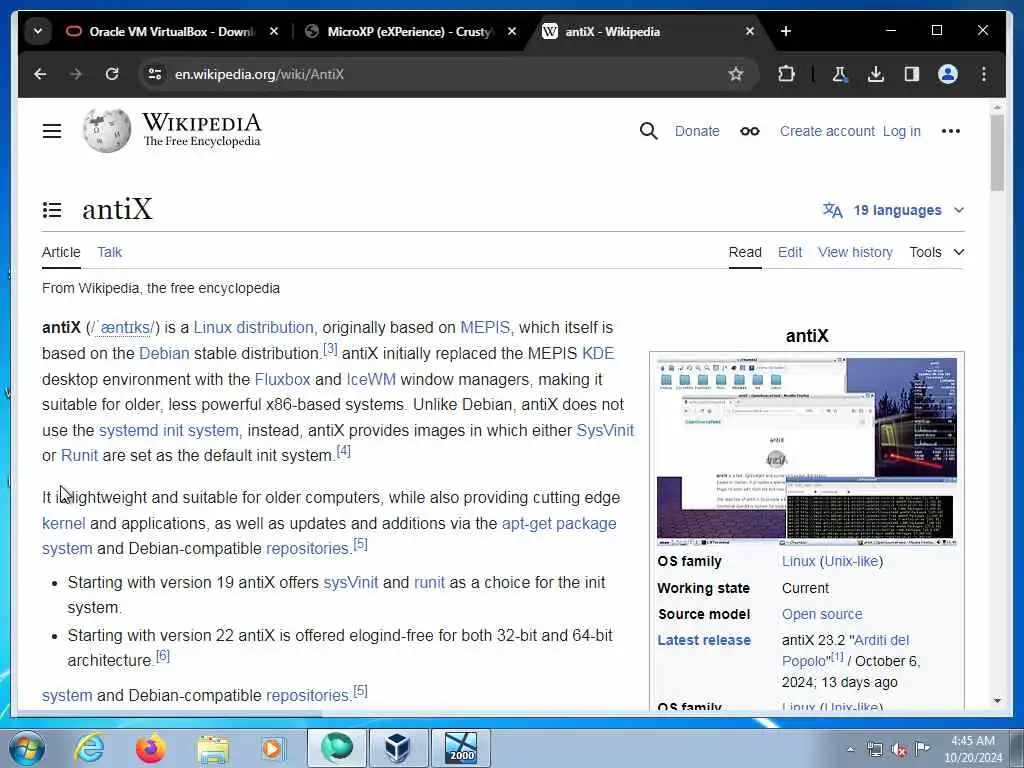Open a new browser tab

786,31
